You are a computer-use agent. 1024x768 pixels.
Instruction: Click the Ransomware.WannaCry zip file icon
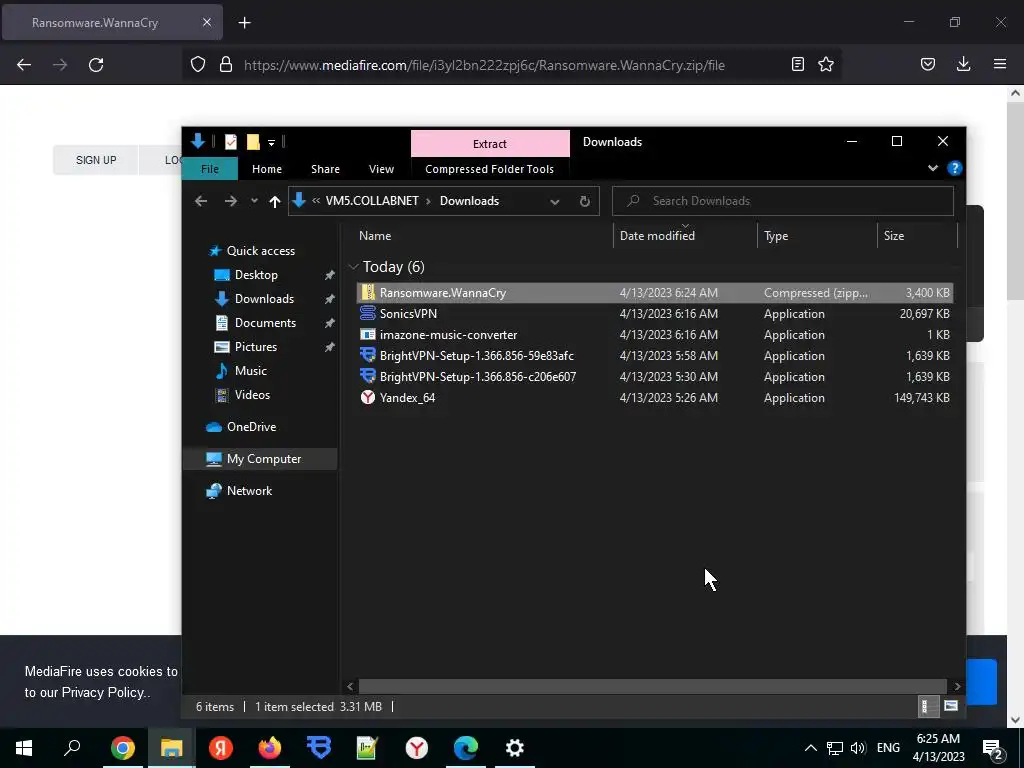[368, 293]
